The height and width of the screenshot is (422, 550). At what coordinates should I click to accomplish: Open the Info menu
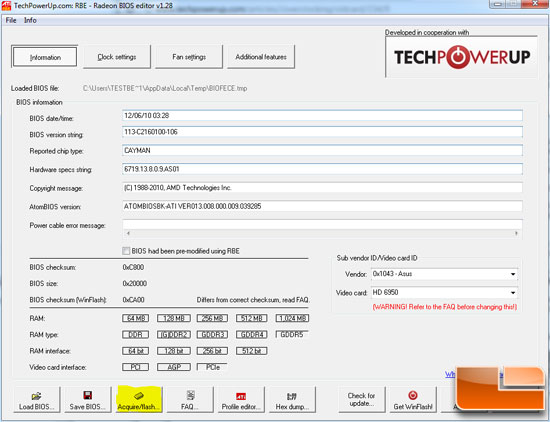pos(30,20)
